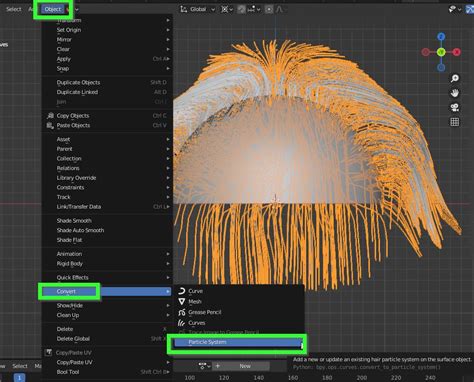
Task: Open the Quick Effects entry
Action: [x=106, y=277]
